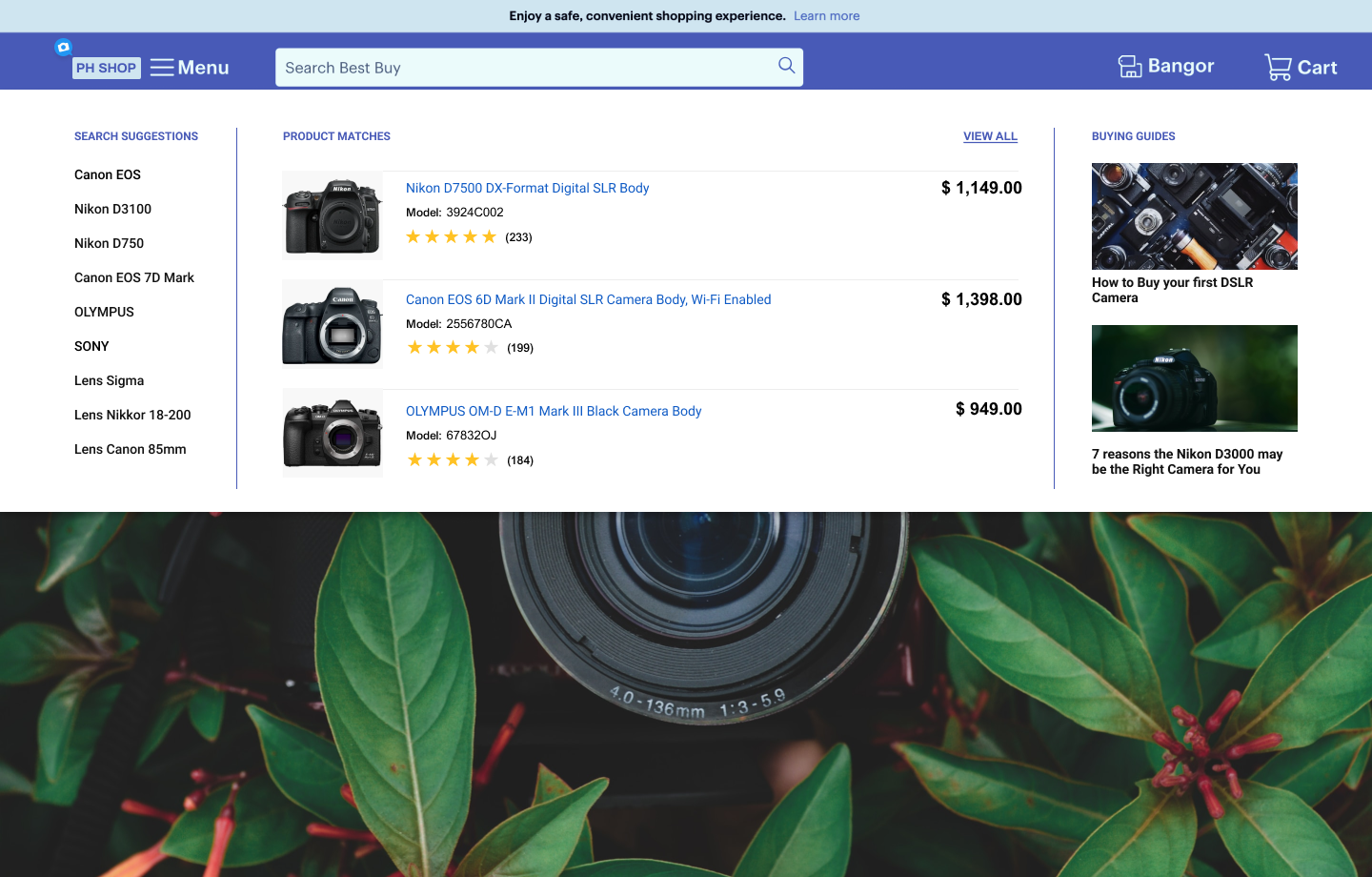1372x877 pixels.
Task: Select the SONY suggestion
Action: point(91,346)
